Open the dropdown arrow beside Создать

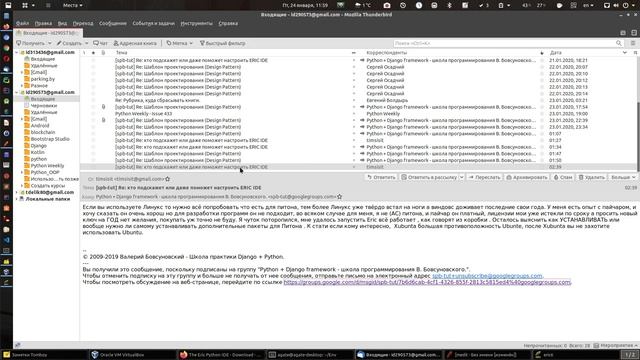pyautogui.click(x=86, y=43)
